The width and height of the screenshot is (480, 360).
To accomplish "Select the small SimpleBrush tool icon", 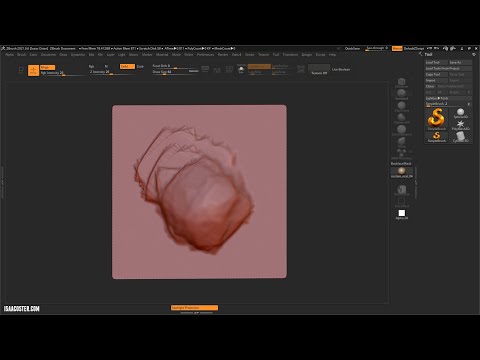I will click(x=436, y=137).
